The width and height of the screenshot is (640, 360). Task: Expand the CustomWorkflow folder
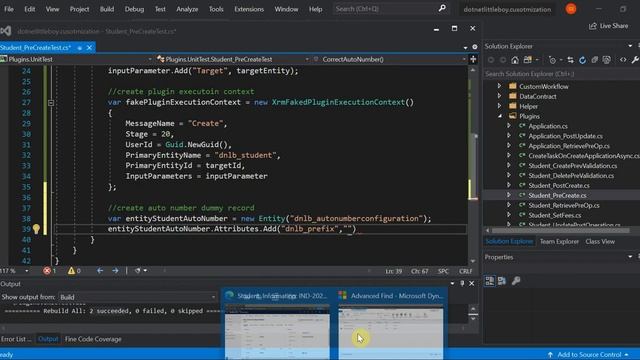(x=499, y=86)
